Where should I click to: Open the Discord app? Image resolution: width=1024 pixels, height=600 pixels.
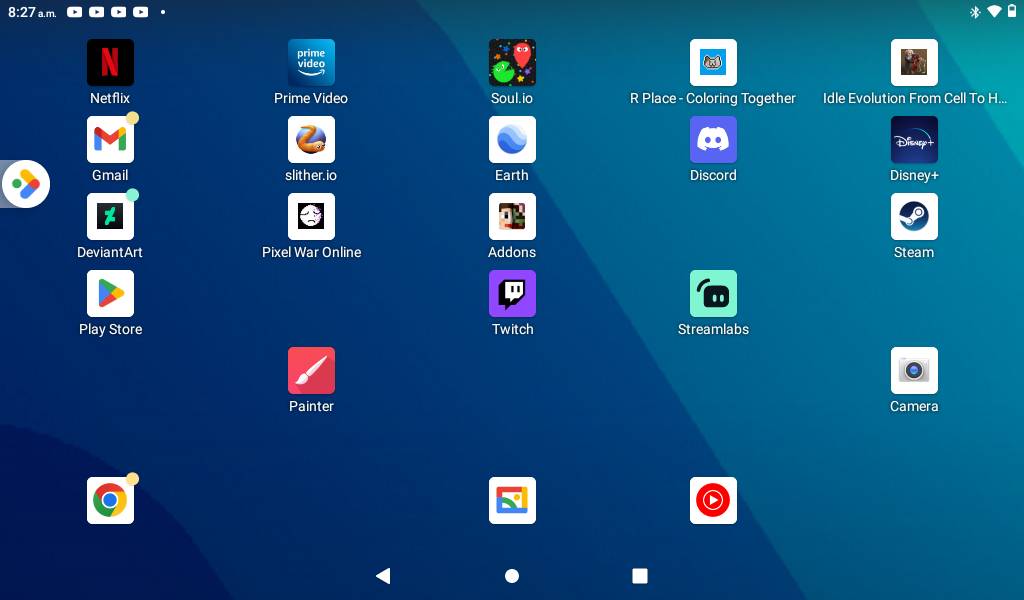(713, 140)
